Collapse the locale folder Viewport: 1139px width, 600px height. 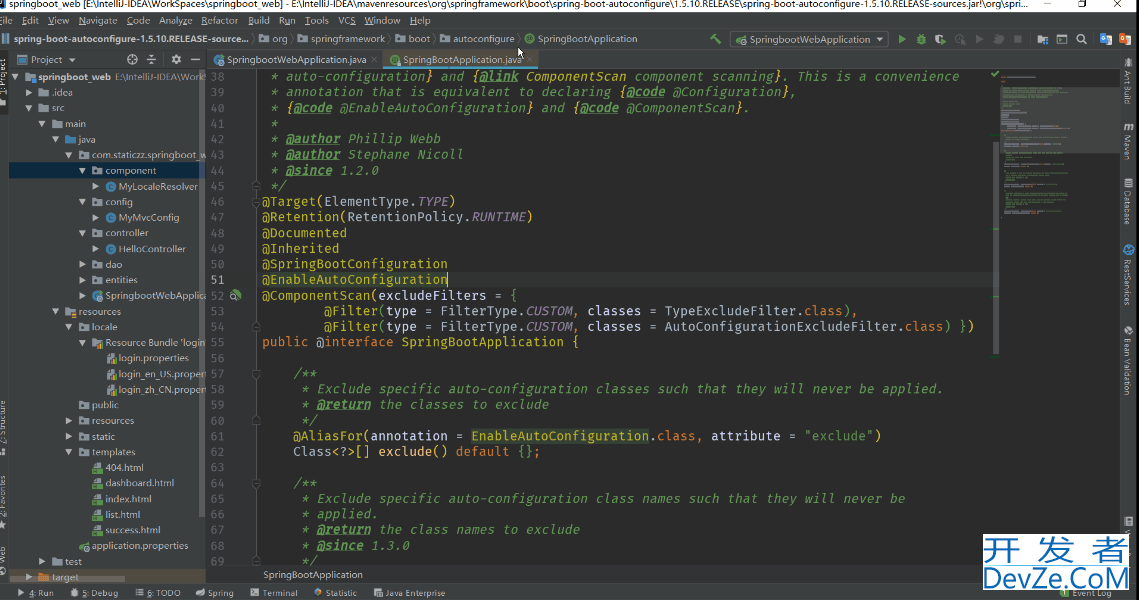(x=70, y=327)
